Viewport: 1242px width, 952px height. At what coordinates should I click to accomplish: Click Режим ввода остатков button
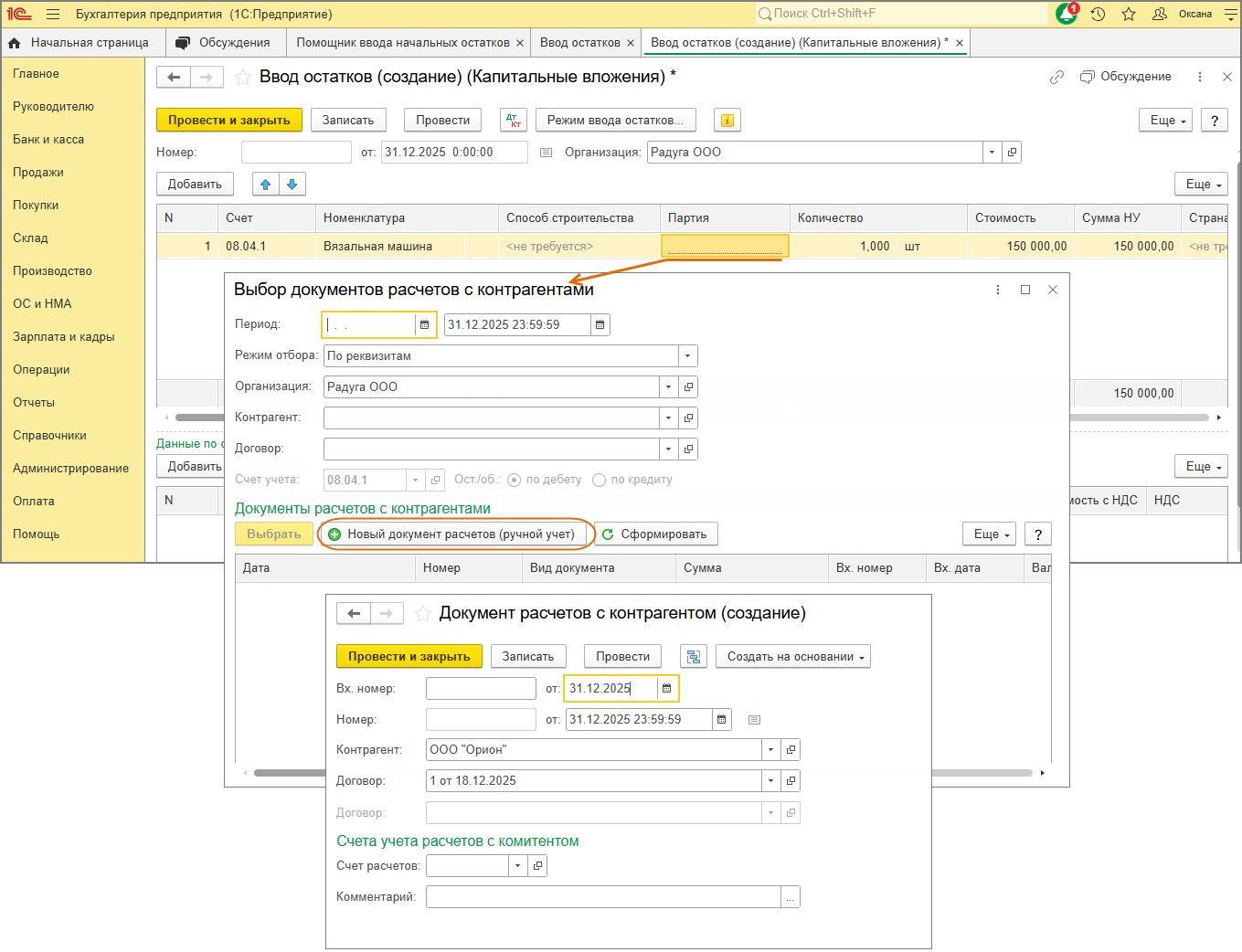coord(615,120)
